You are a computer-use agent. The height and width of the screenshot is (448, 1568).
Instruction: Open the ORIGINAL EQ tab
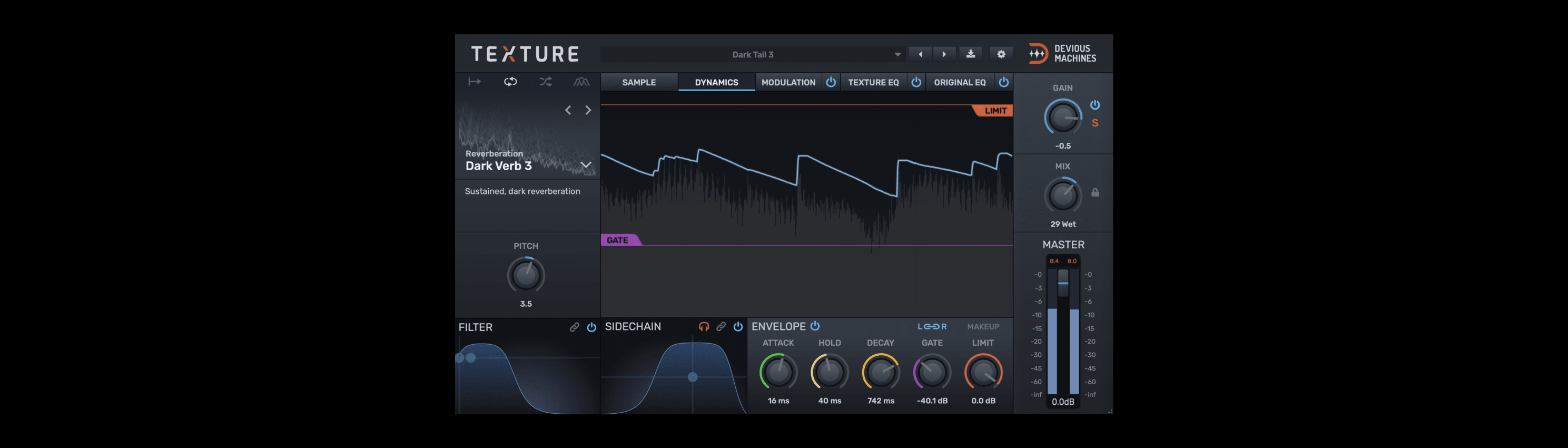coord(959,82)
